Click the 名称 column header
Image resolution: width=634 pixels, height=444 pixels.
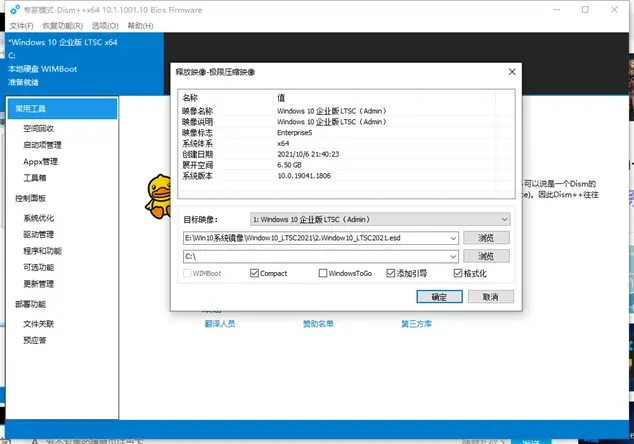(226, 98)
